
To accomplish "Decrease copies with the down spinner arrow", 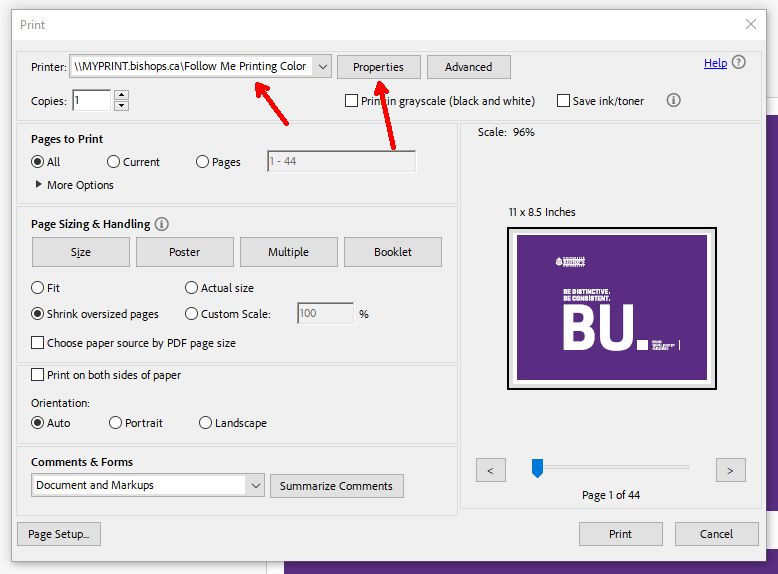I will pos(121,105).
